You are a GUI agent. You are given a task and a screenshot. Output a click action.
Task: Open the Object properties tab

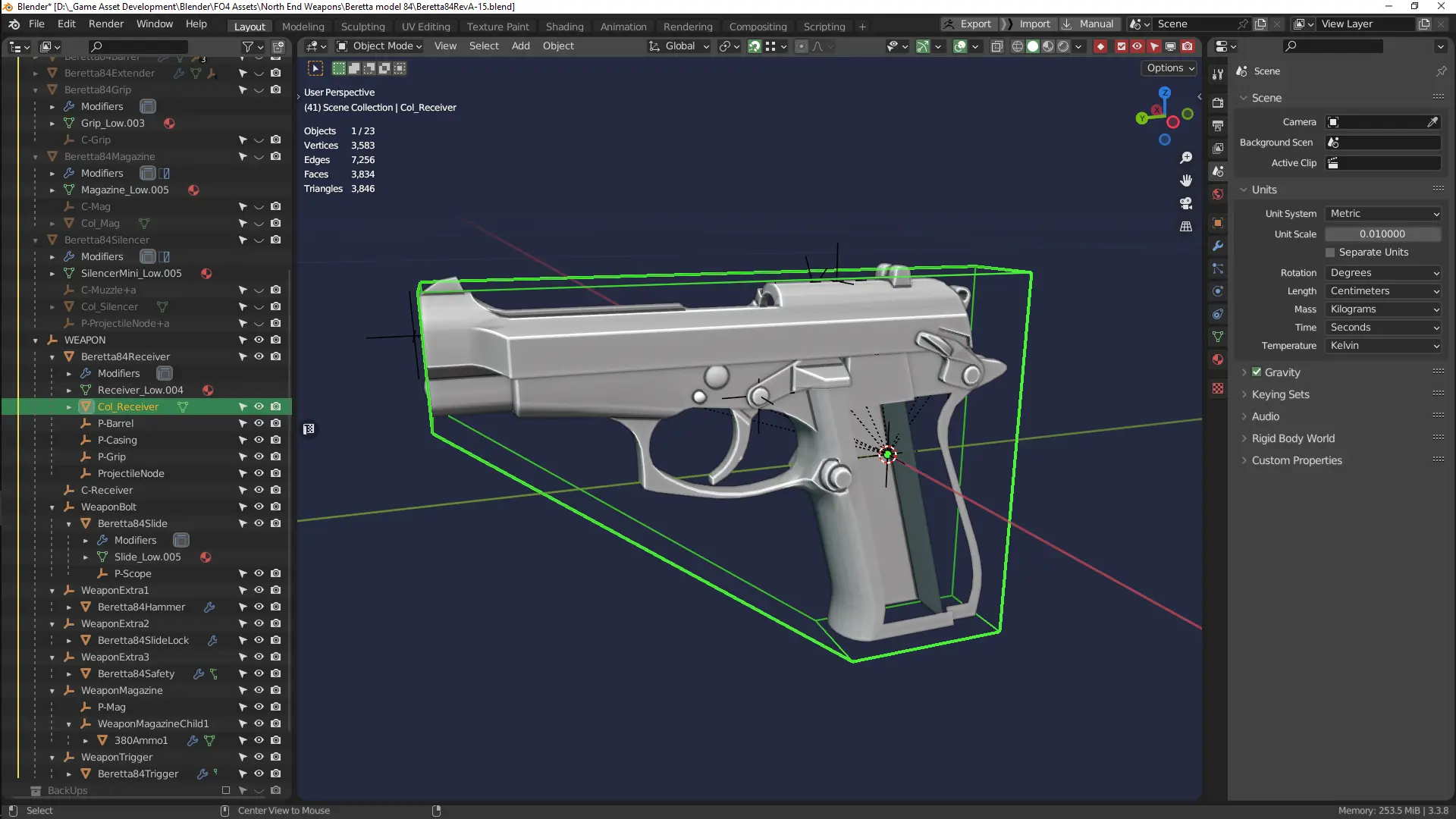tap(1218, 223)
